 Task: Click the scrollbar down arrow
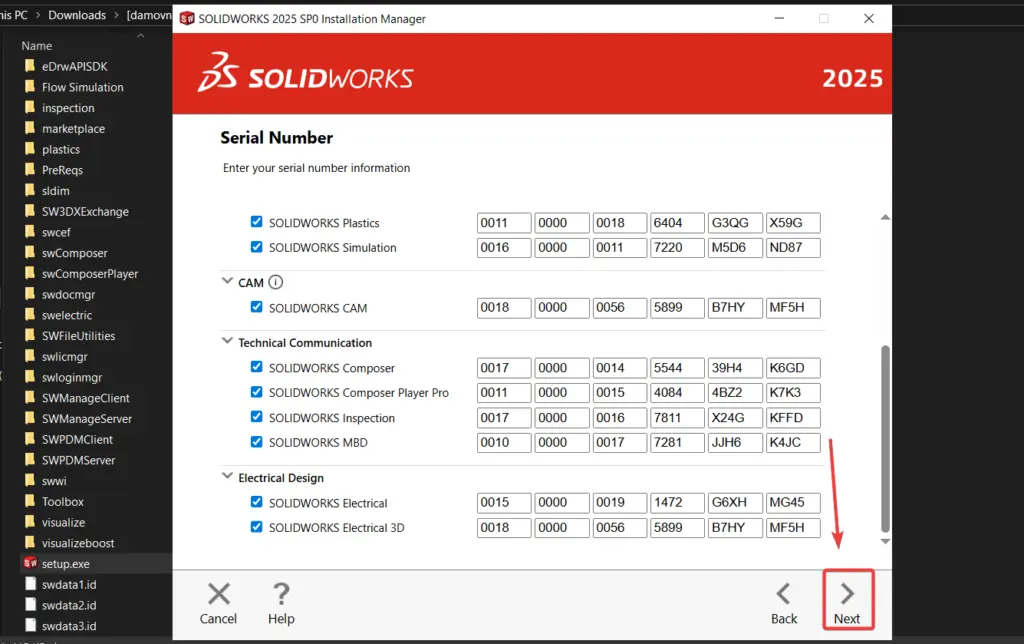(x=885, y=541)
